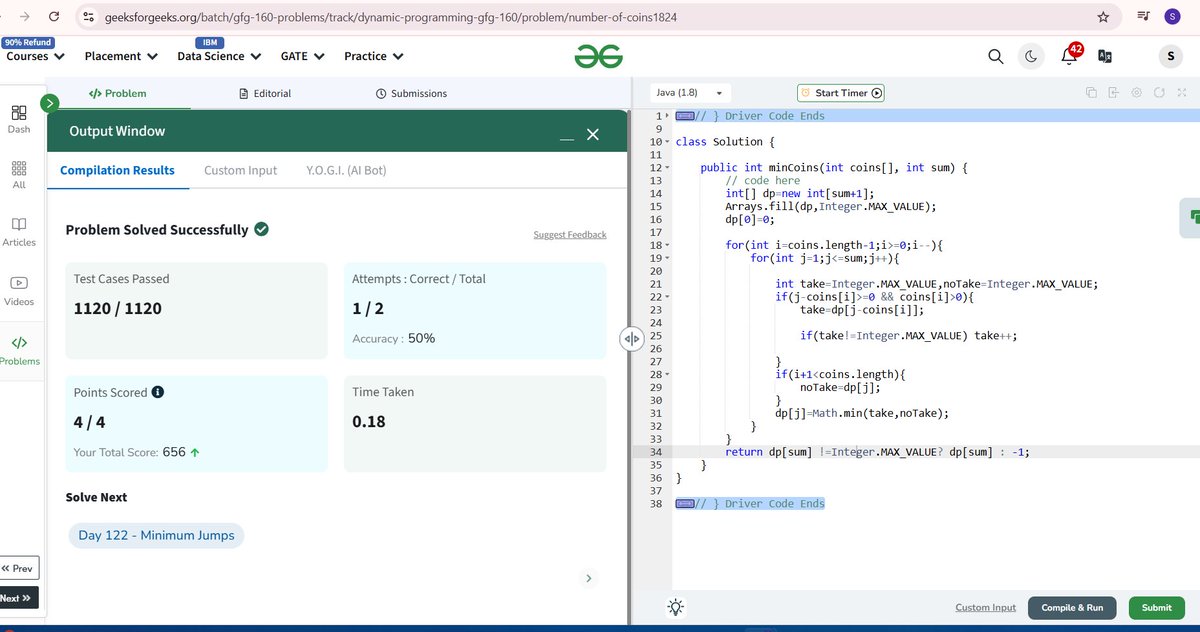The width and height of the screenshot is (1200, 632).
Task: Open Problems in the sidebar
Action: coord(19,350)
